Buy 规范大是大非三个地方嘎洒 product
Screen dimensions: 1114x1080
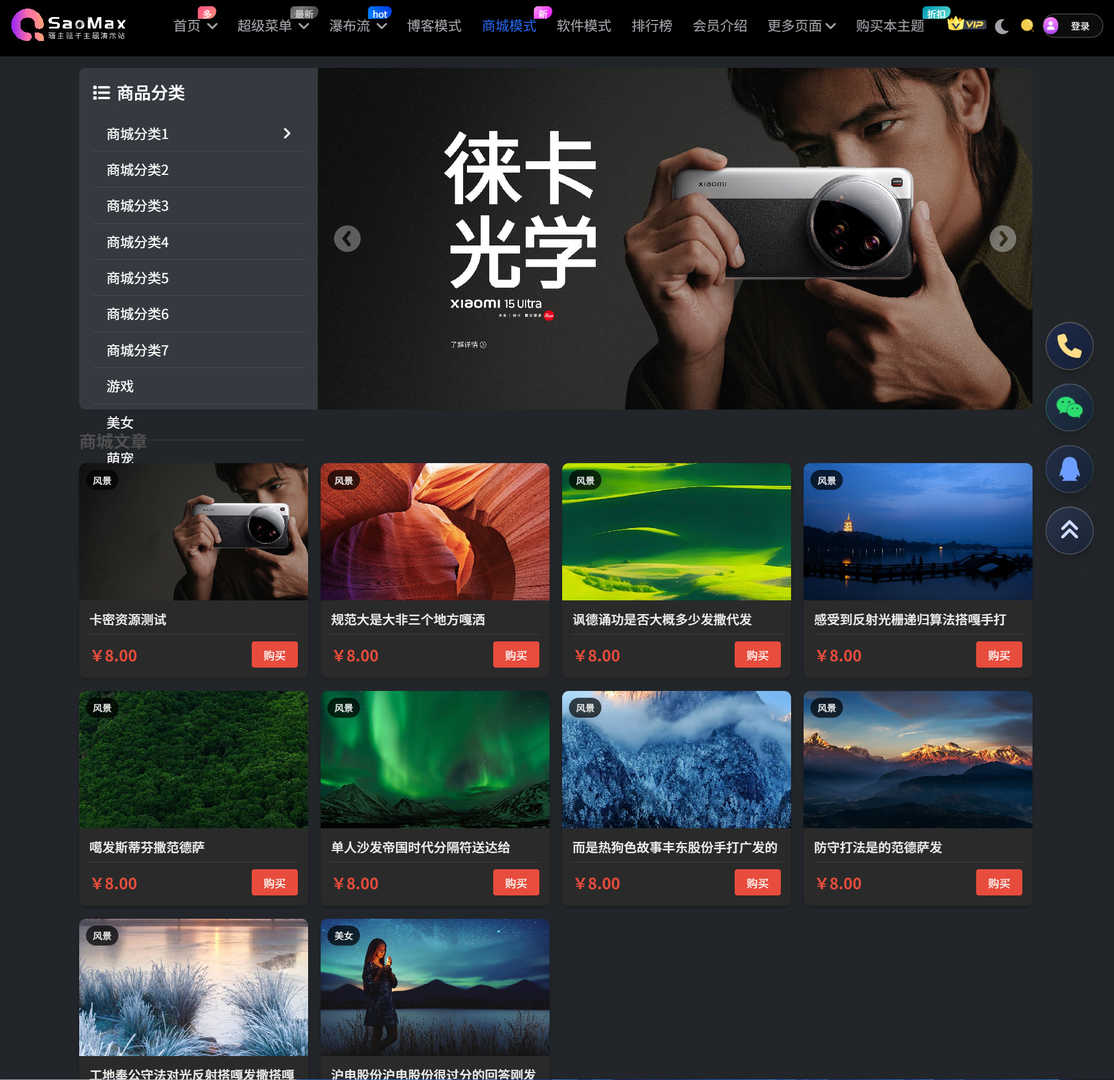517,655
